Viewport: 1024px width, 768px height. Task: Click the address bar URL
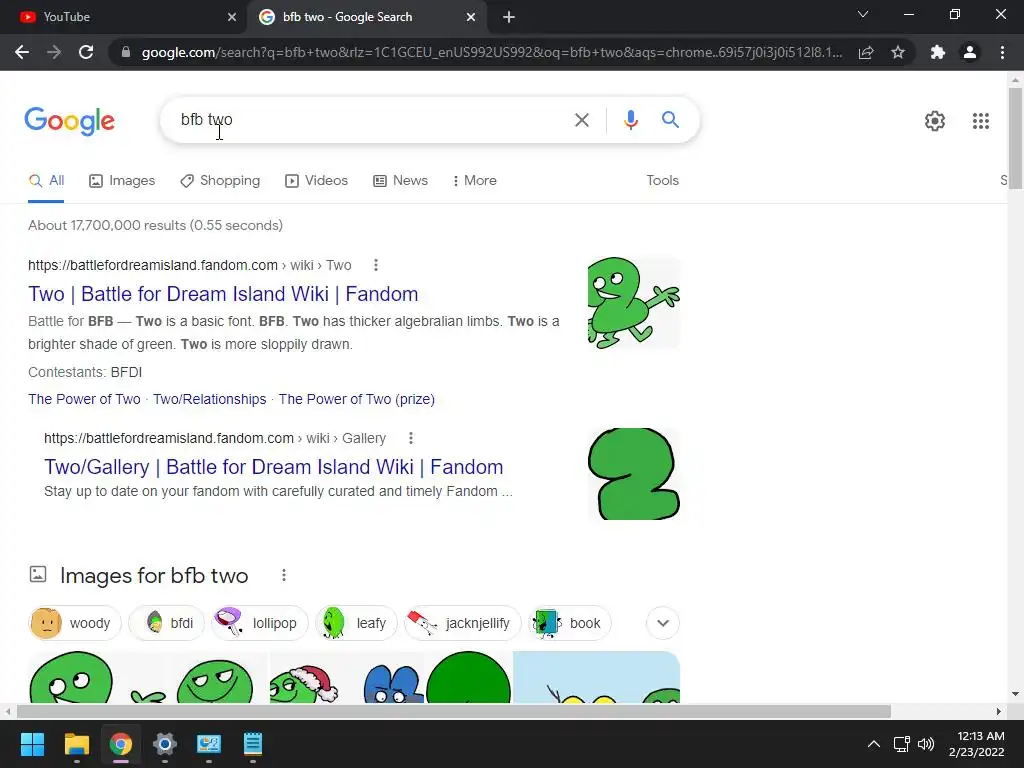[491, 52]
